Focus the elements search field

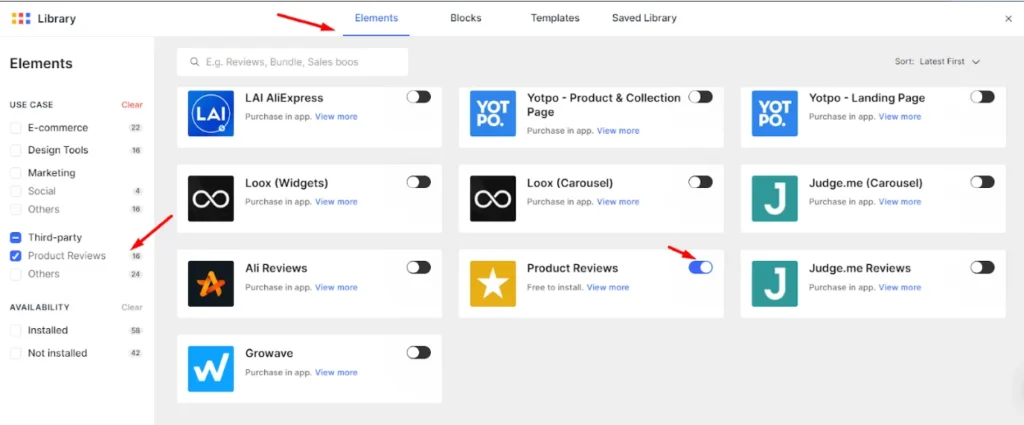coord(293,62)
